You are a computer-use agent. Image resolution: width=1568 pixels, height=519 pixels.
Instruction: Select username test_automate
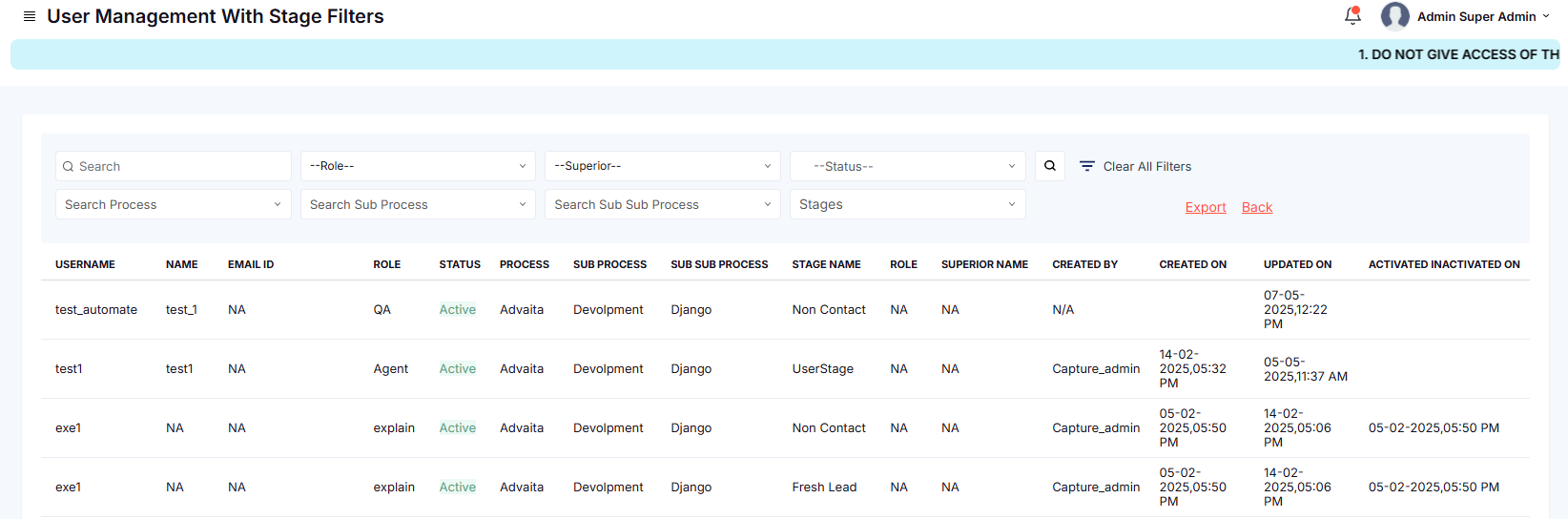click(x=96, y=310)
